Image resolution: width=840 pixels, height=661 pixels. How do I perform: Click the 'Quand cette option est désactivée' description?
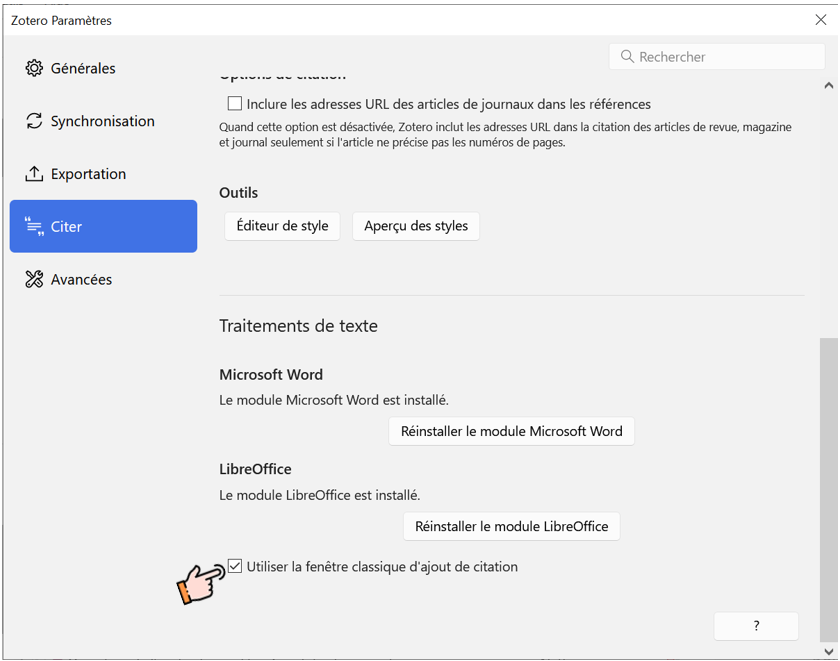505,134
